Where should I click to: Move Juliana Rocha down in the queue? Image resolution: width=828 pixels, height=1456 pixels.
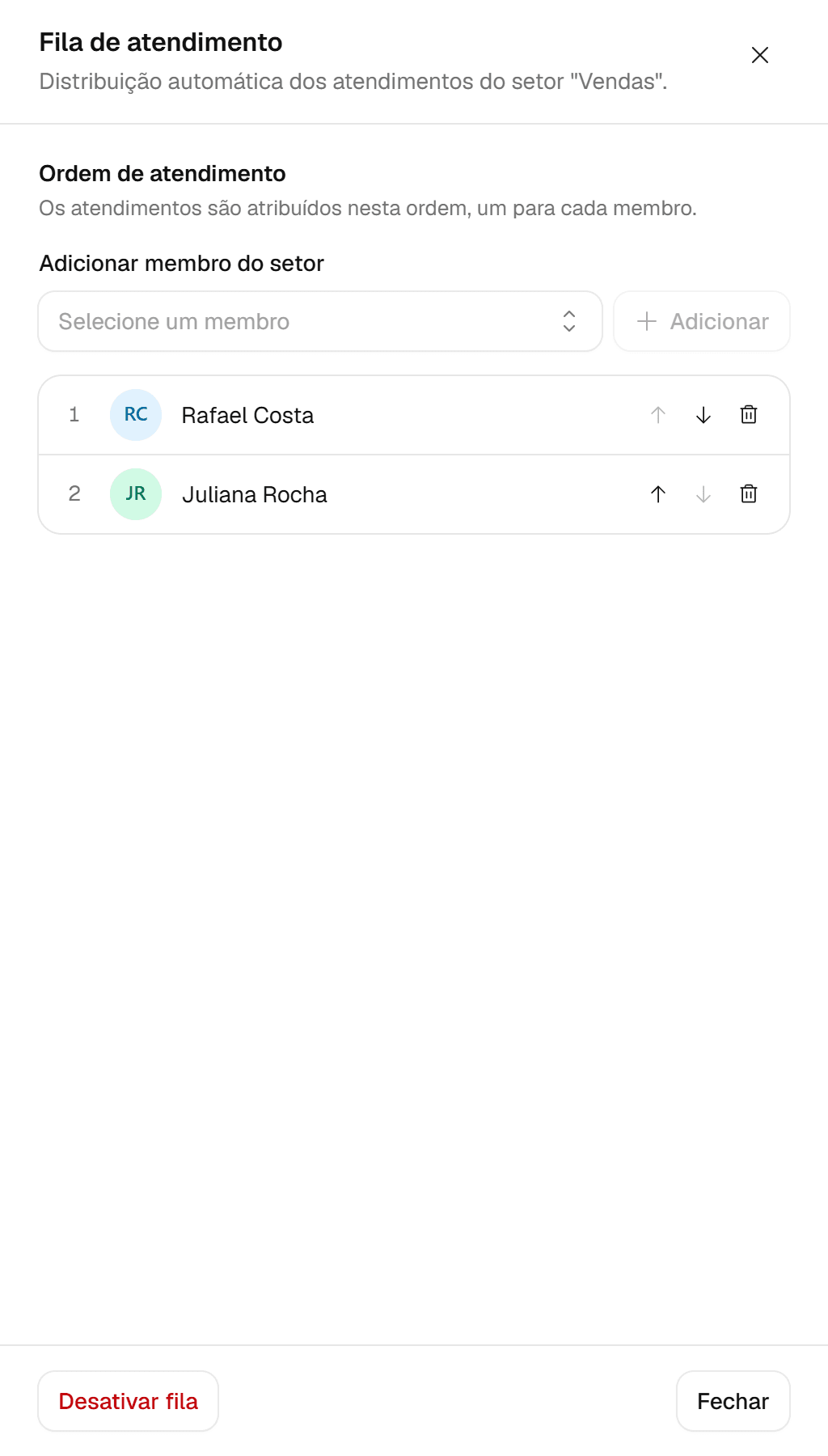tap(703, 494)
